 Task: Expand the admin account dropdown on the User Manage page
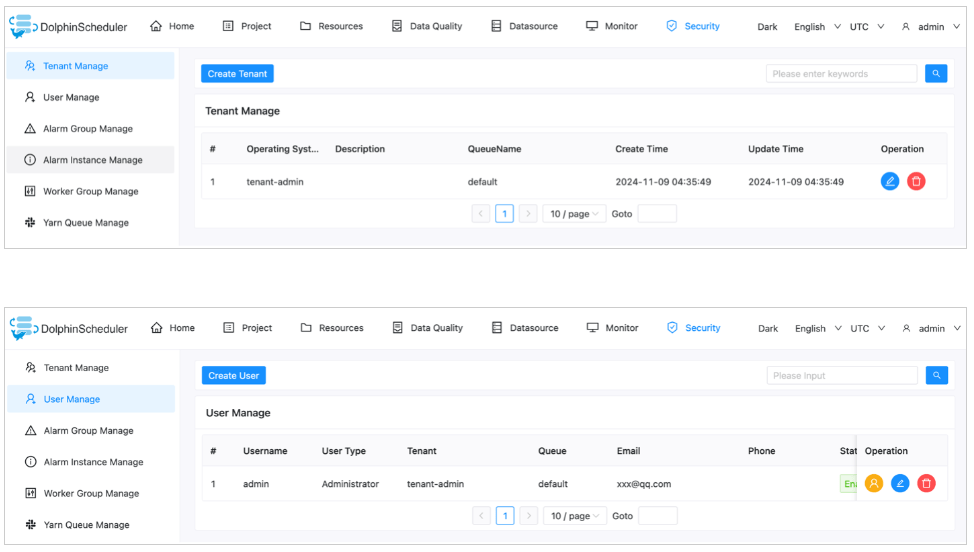click(x=930, y=329)
